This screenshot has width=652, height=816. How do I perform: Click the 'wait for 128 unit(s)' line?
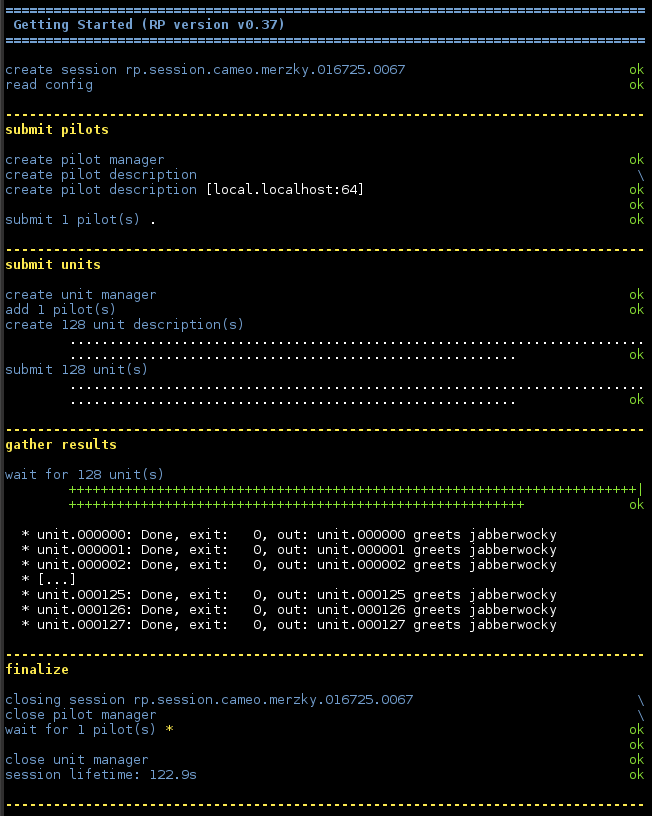pos(84,475)
